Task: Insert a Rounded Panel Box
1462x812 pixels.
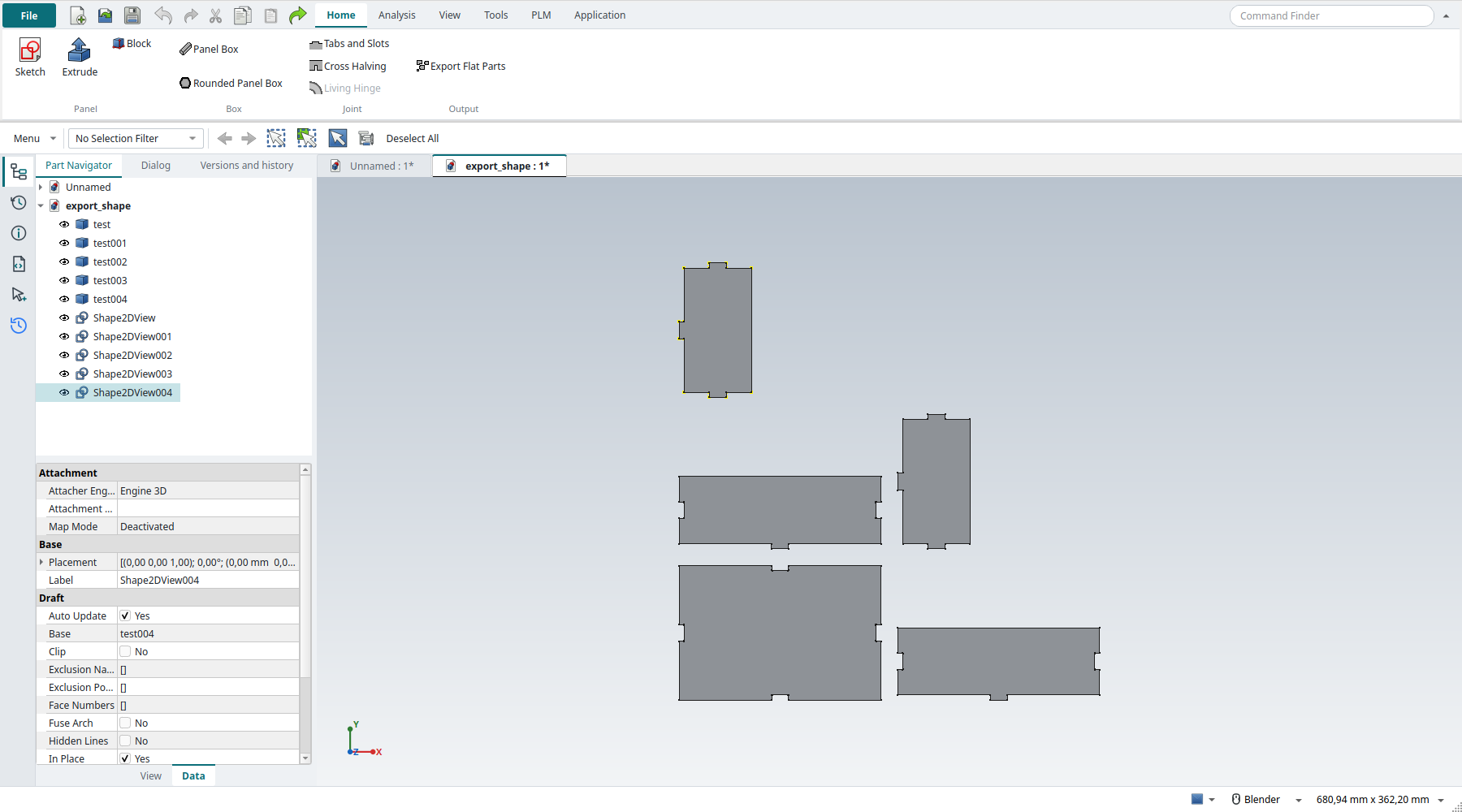Action: pyautogui.click(x=231, y=83)
